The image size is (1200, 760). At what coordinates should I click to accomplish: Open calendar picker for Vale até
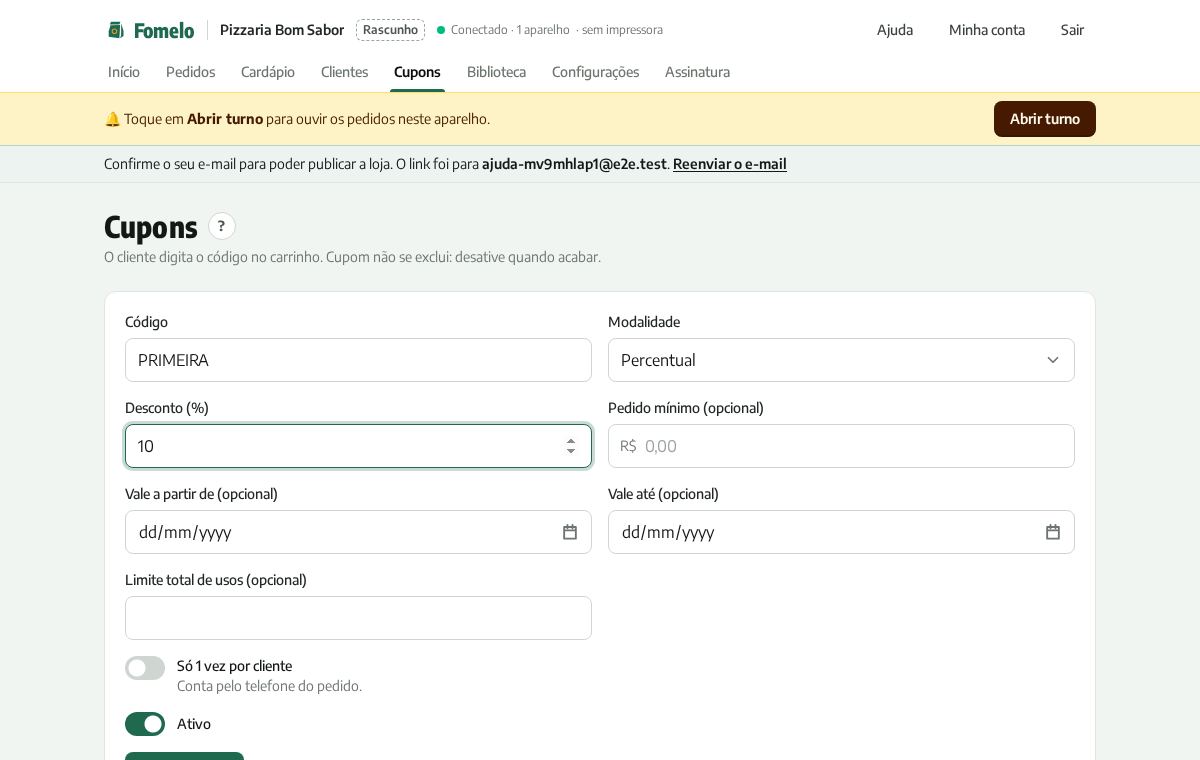pos(1053,532)
